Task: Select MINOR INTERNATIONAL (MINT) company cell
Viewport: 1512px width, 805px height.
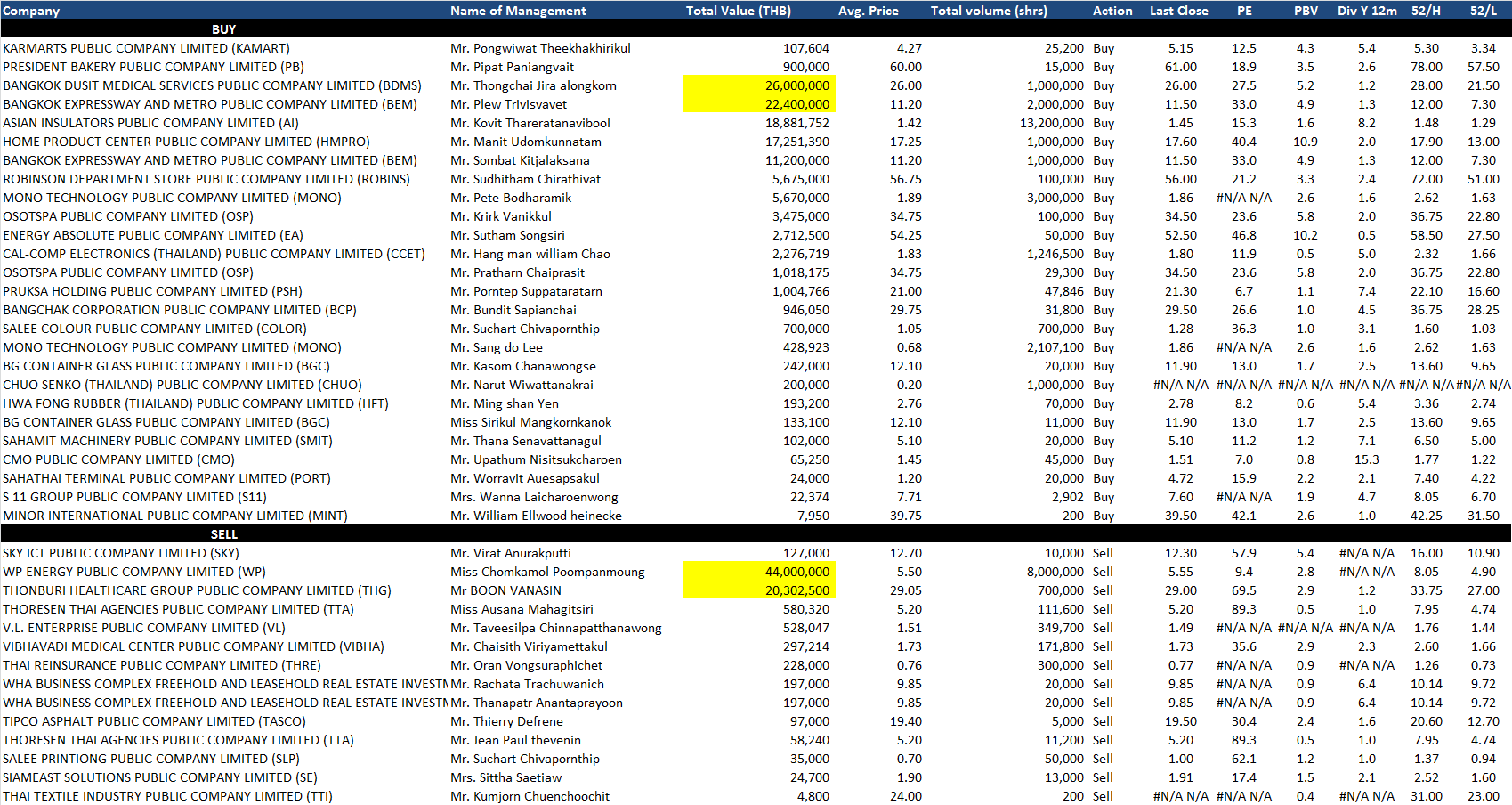Action: 175,516
